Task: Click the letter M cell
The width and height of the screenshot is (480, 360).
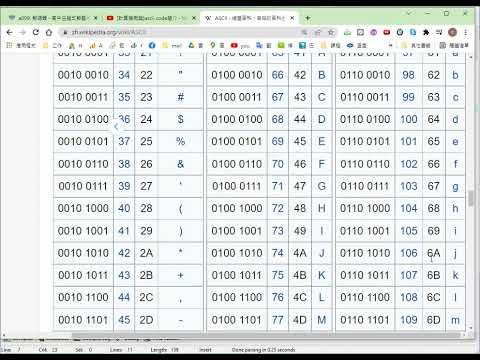Action: click(322, 320)
